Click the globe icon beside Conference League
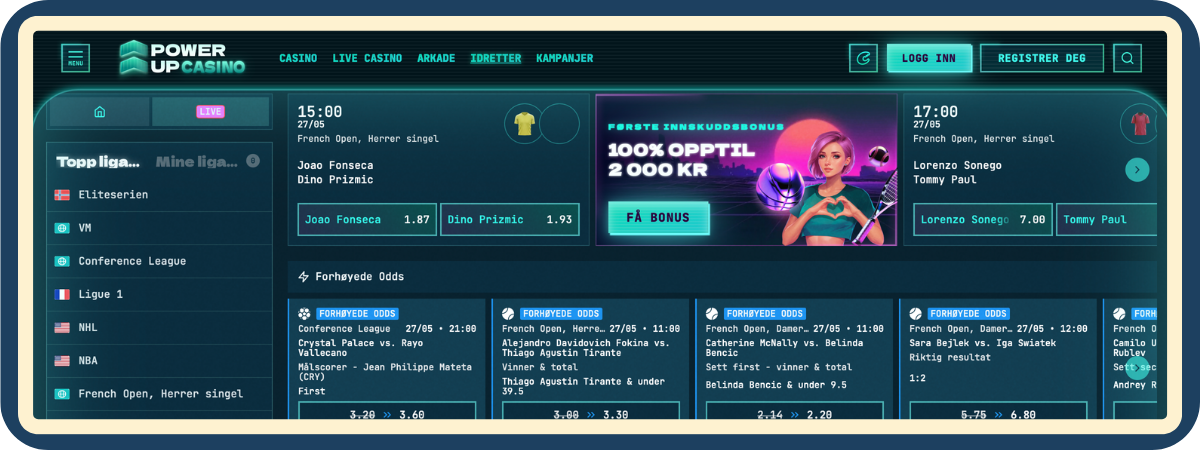The image size is (1200, 450). 62,261
